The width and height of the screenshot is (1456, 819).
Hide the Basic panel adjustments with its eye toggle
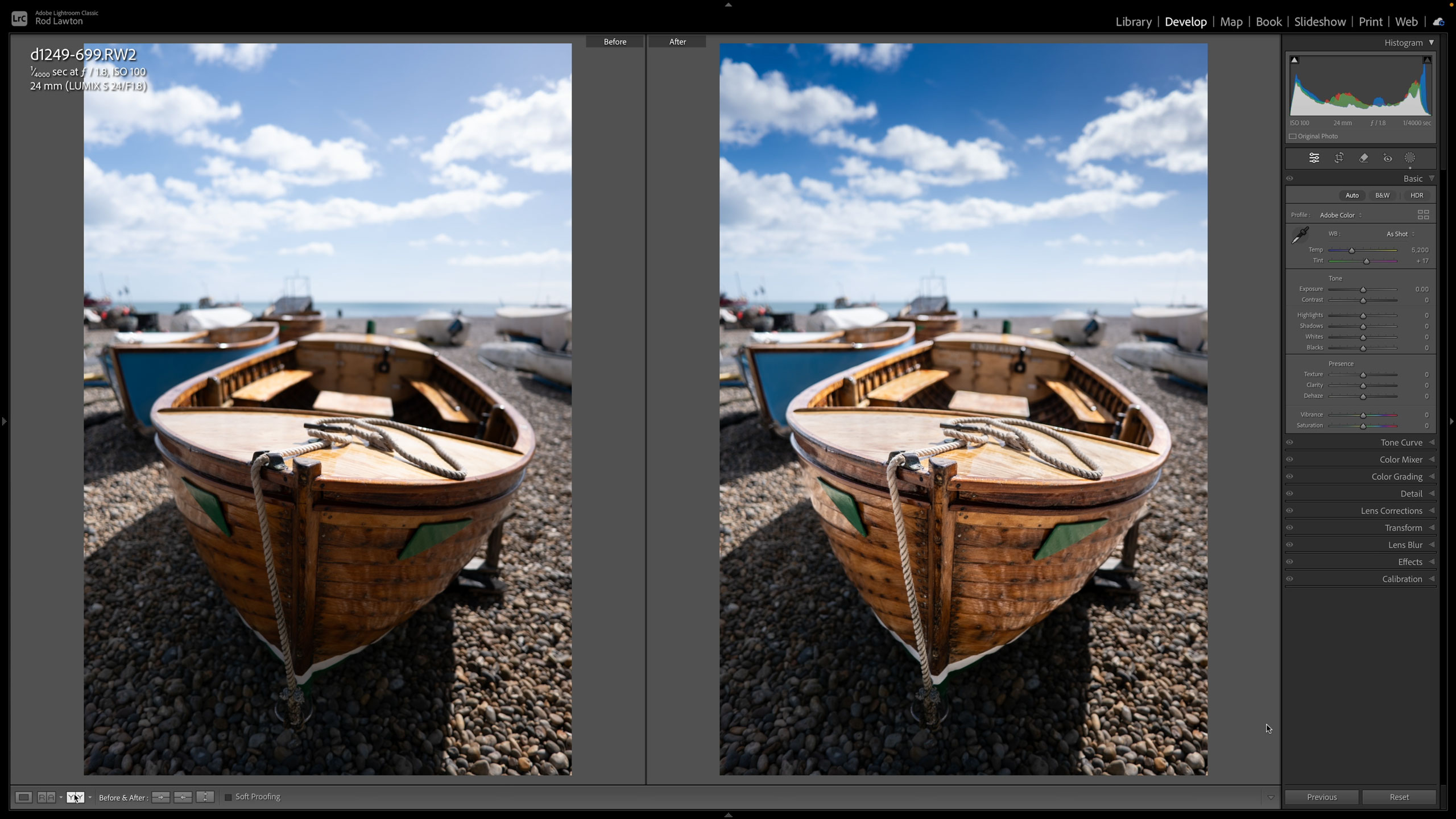[x=1290, y=178]
